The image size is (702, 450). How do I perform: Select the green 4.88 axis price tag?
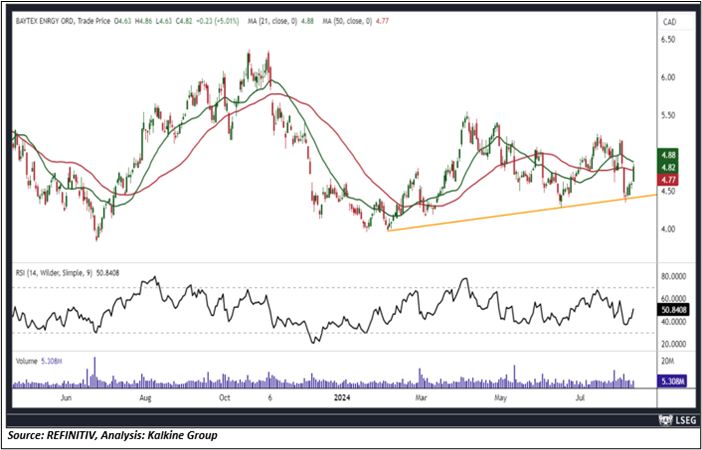pos(668,155)
